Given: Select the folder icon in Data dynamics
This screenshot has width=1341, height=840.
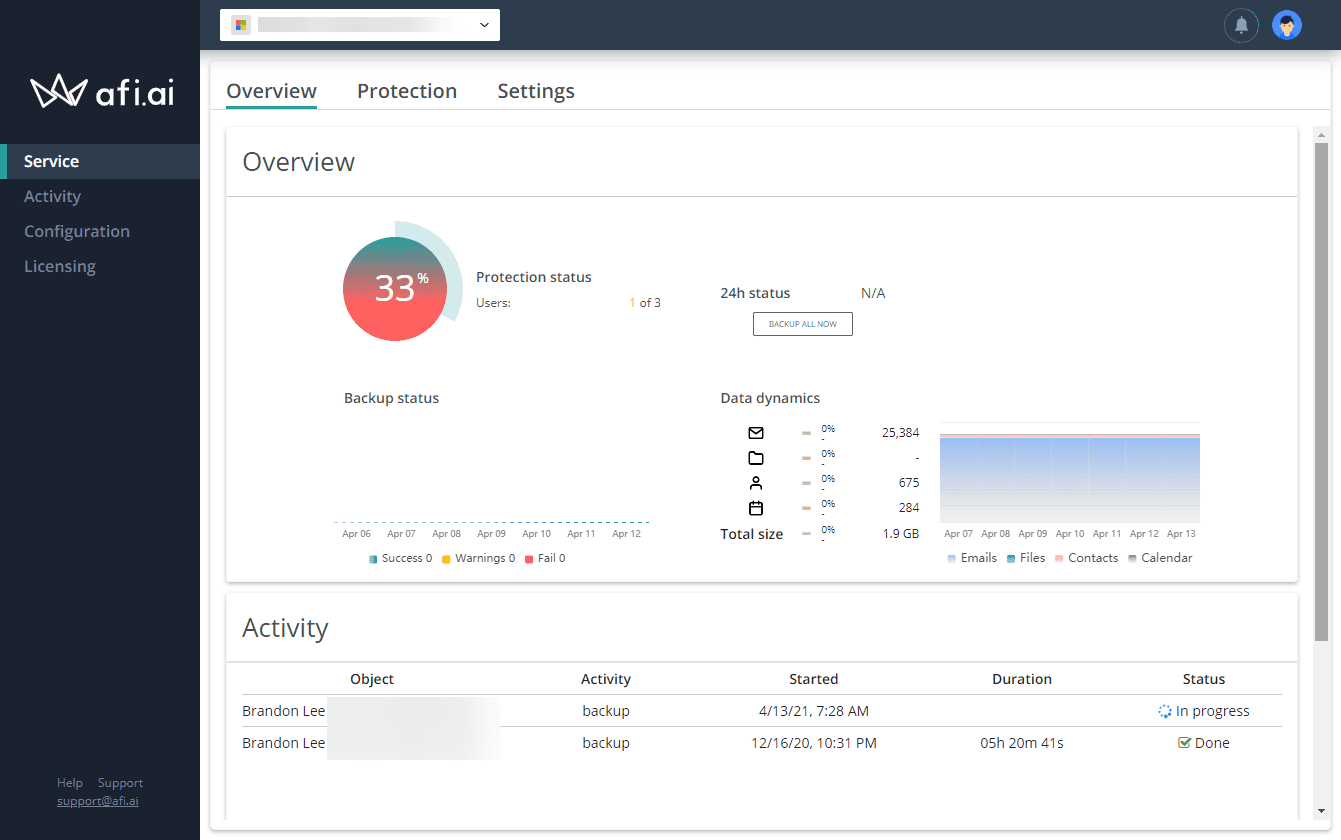Looking at the screenshot, I should point(756,457).
